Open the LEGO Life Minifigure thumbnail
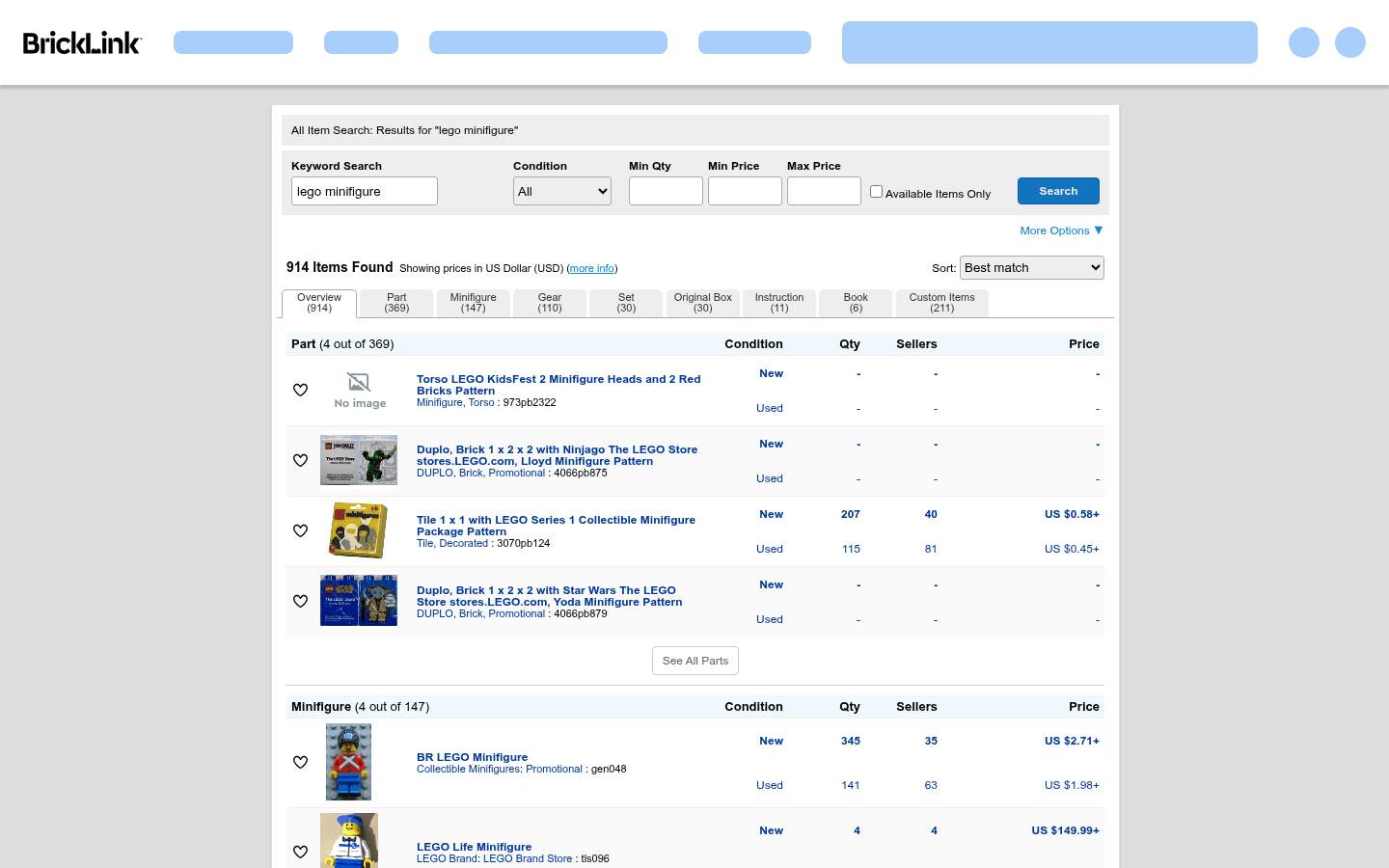Screen dimensions: 1389x868 pyautogui.click(x=349, y=841)
